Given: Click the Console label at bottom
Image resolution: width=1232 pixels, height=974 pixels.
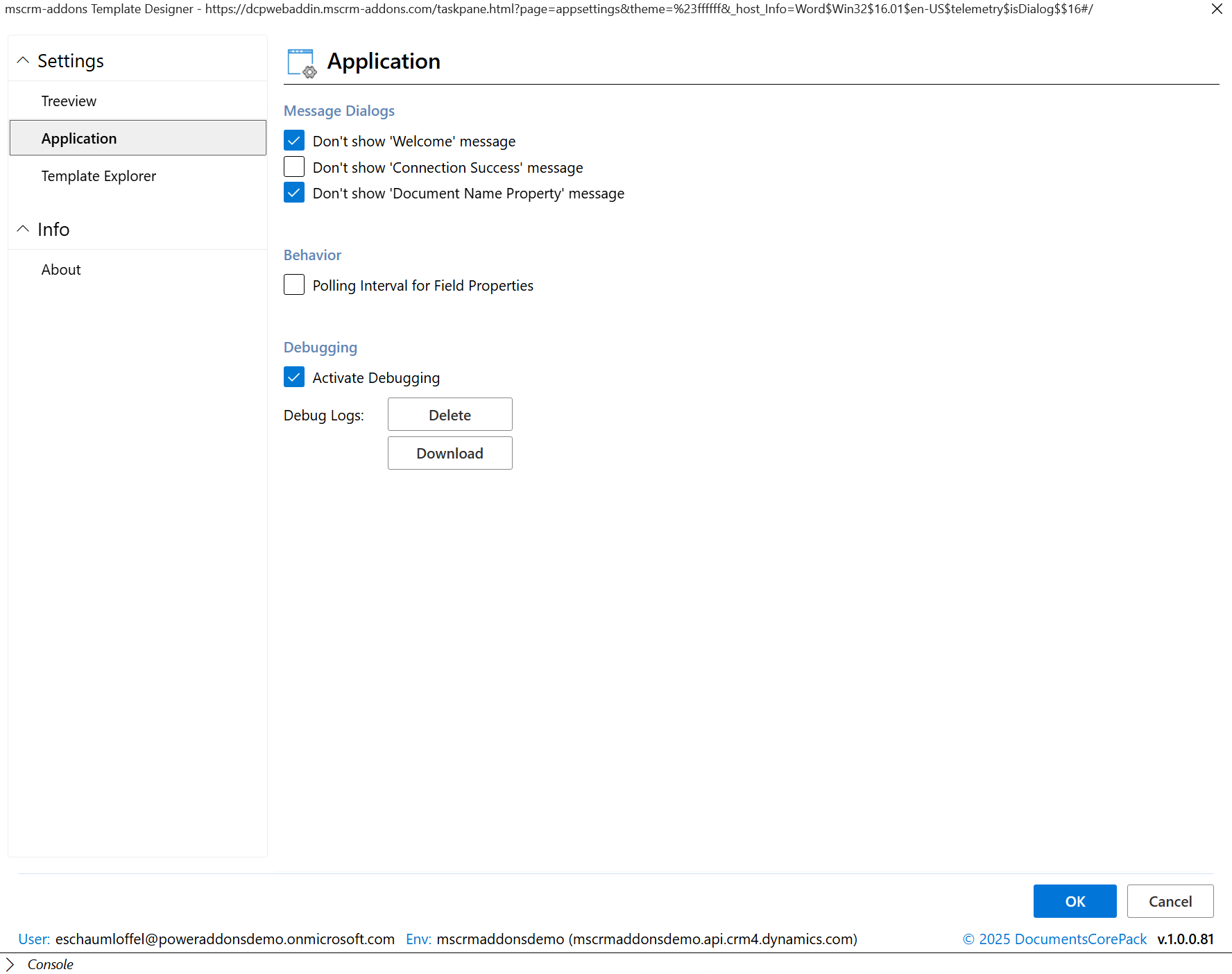Looking at the screenshot, I should pyautogui.click(x=51, y=964).
